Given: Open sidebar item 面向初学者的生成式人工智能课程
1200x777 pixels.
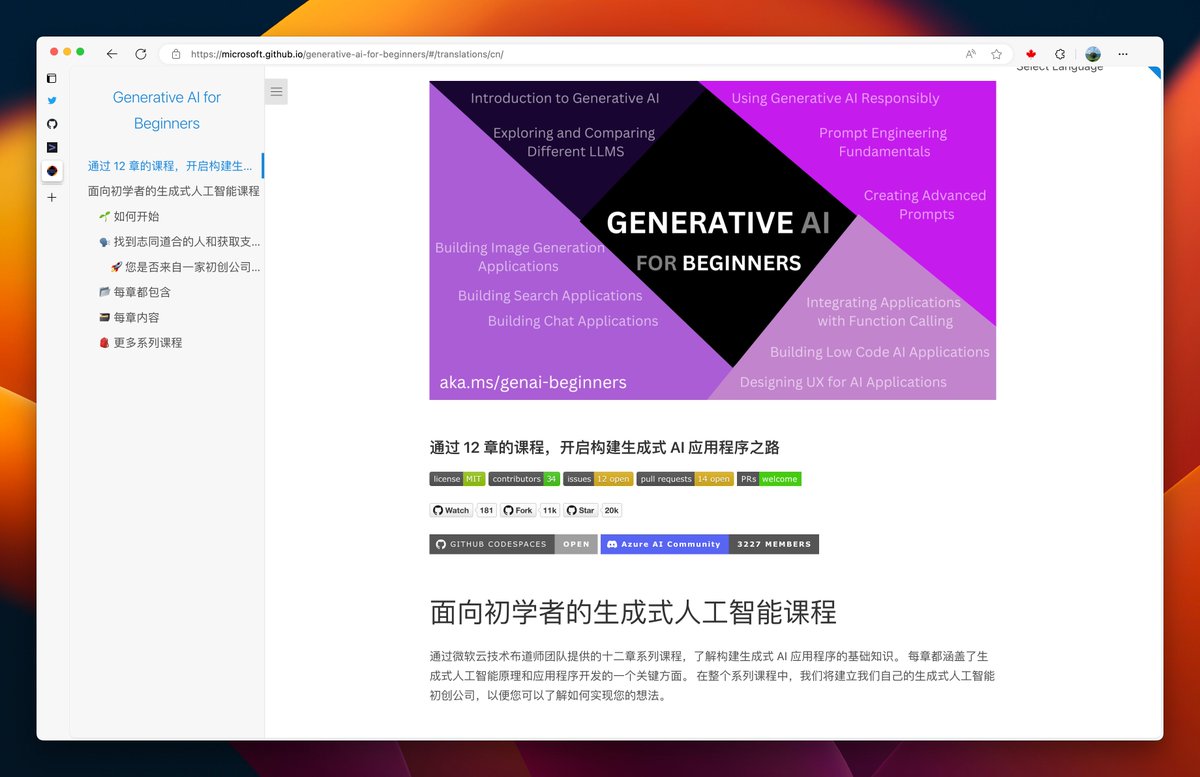Looking at the screenshot, I should (x=174, y=191).
